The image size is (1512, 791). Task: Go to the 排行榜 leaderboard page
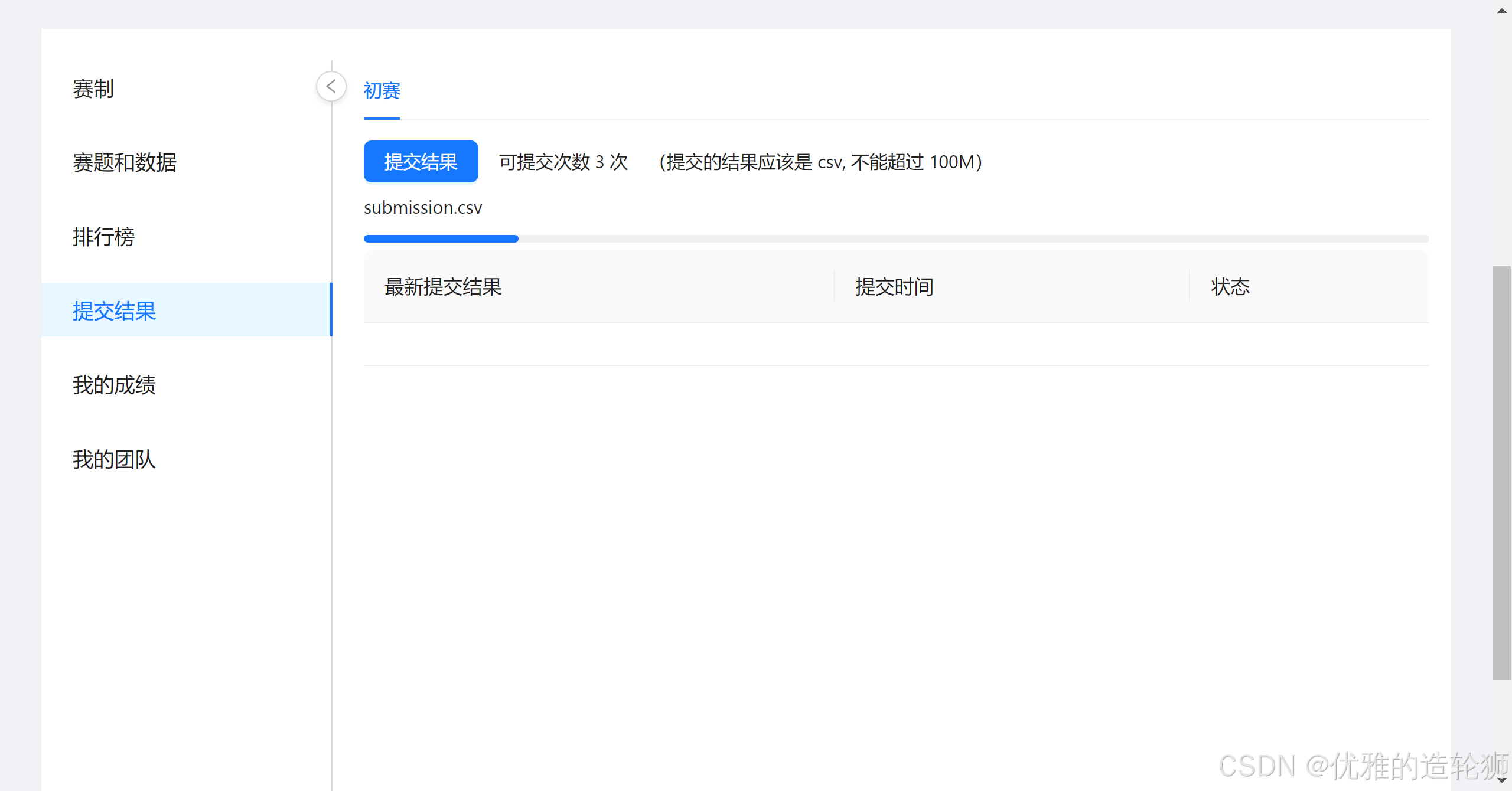(104, 237)
